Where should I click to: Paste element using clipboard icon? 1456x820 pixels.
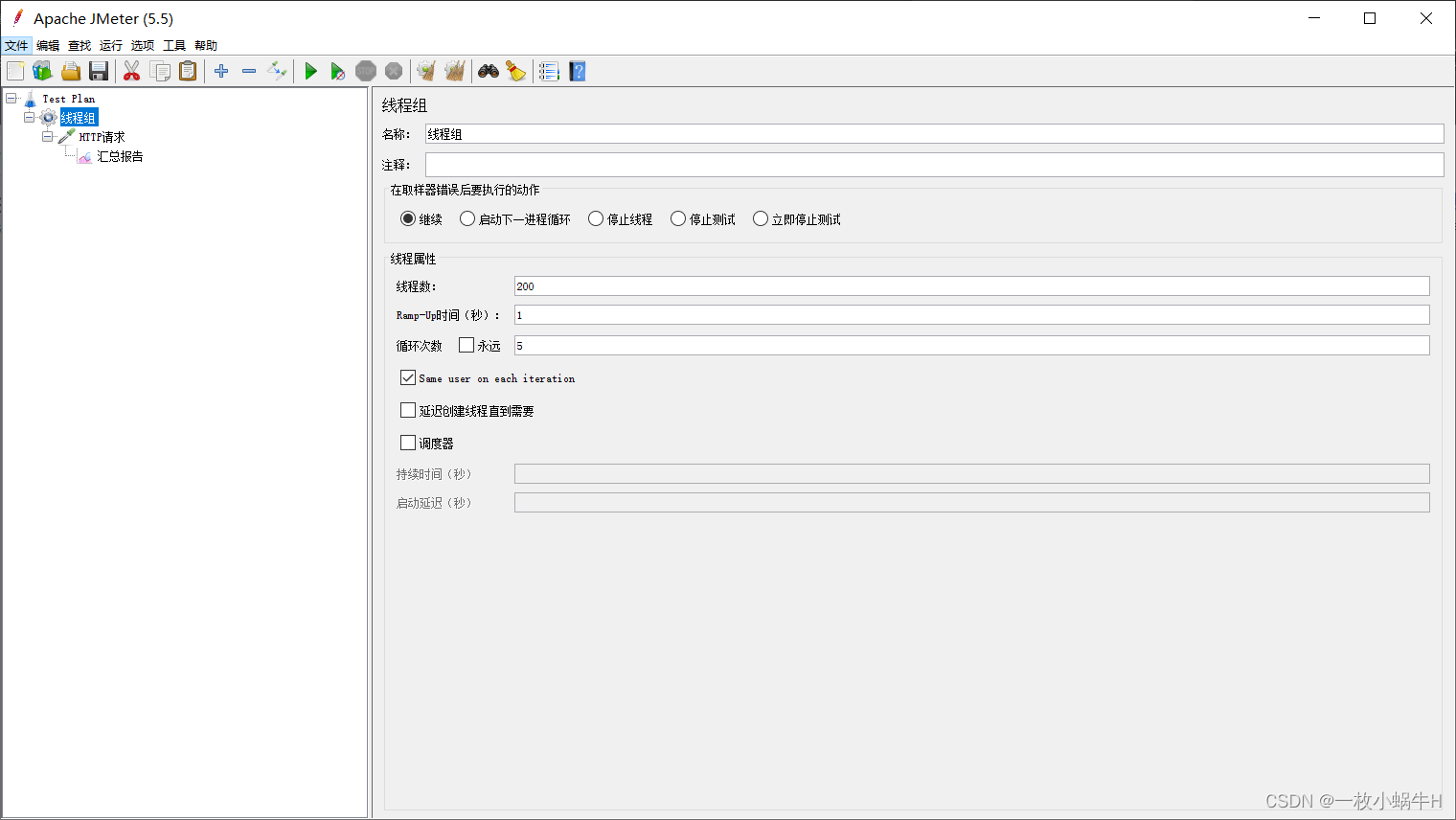pos(188,71)
